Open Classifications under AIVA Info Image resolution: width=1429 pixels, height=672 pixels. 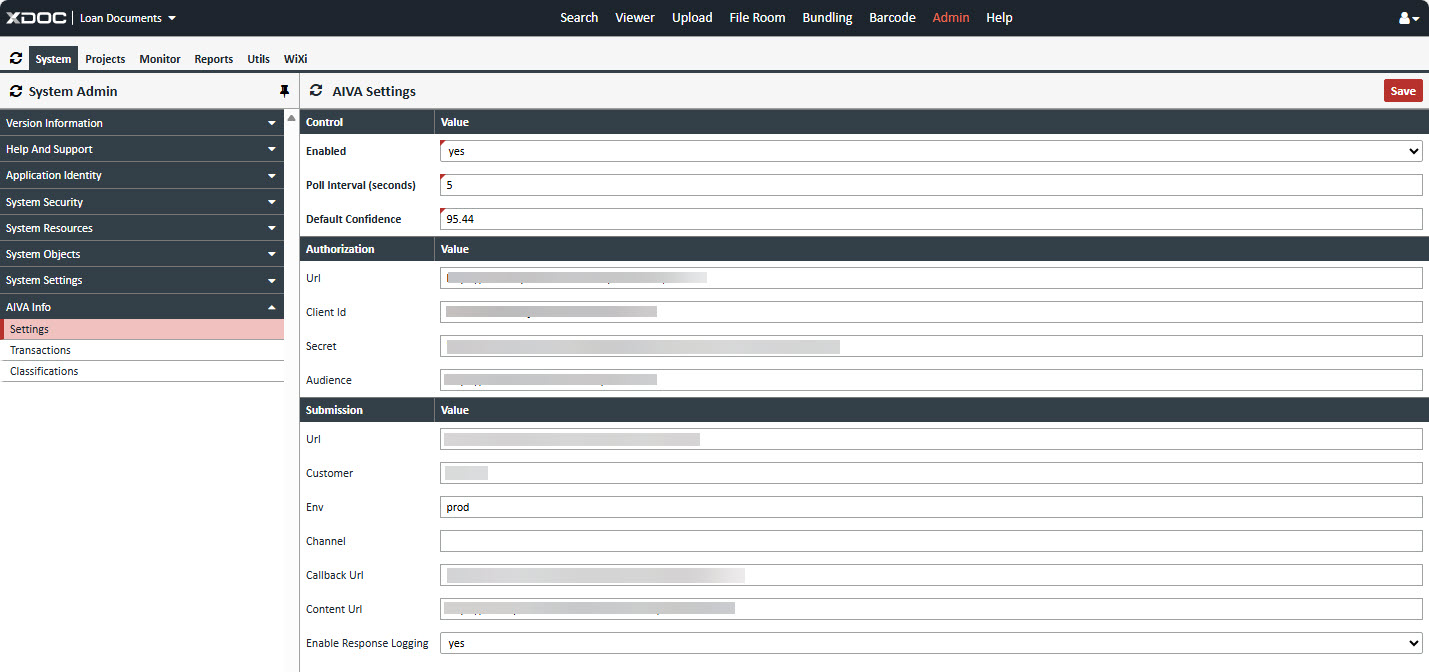click(x=44, y=371)
